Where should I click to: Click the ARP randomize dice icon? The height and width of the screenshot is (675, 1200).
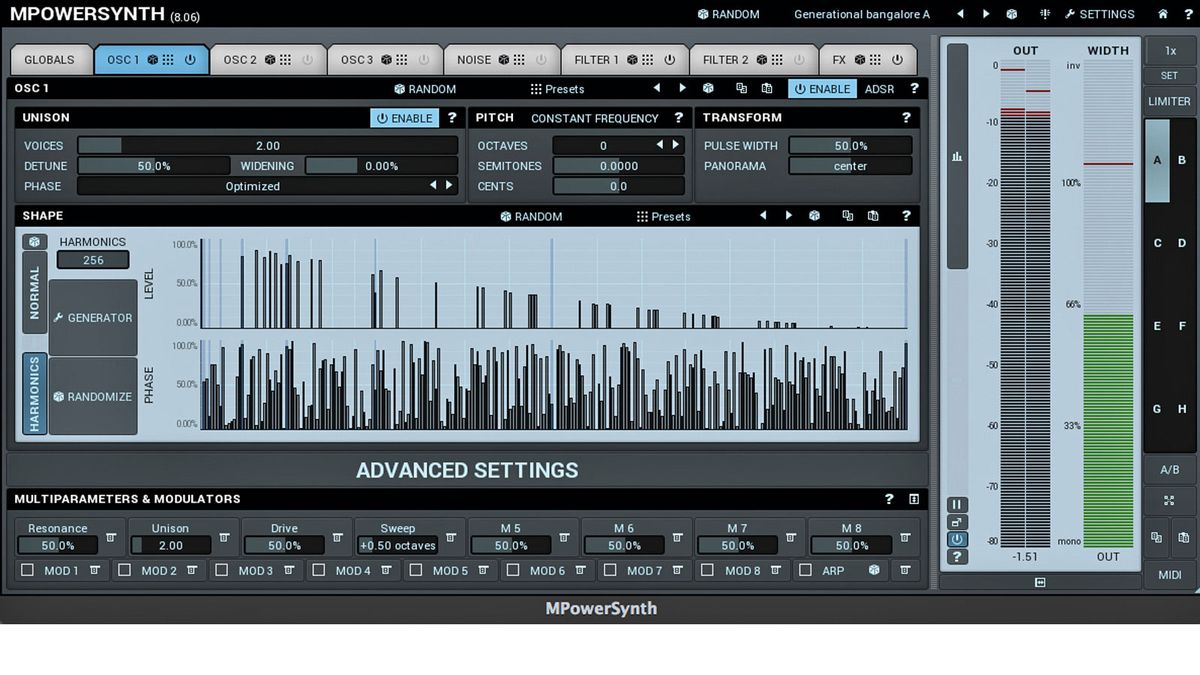pos(874,570)
